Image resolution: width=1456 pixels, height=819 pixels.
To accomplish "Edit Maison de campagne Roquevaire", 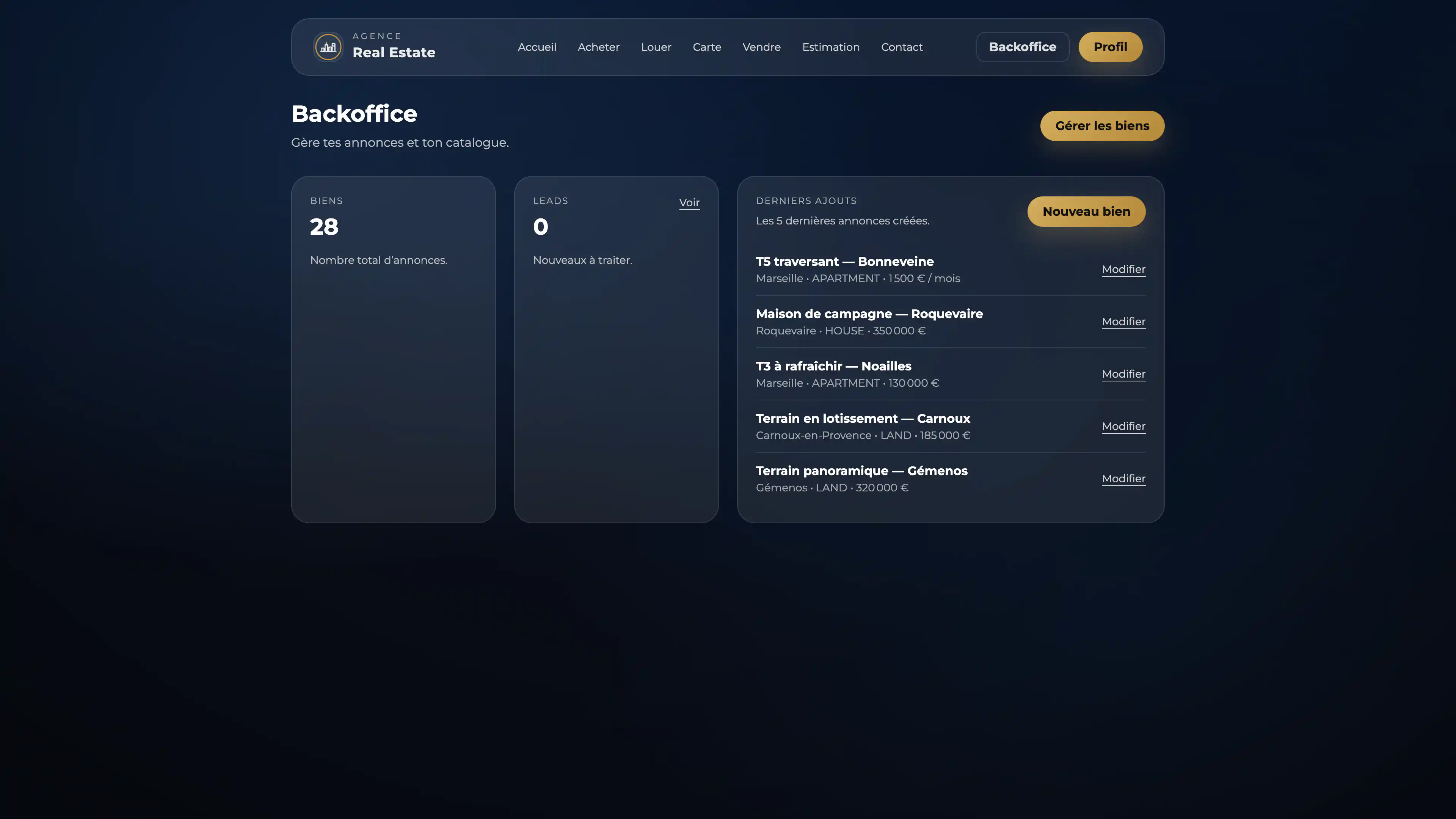I will 1123,322.
